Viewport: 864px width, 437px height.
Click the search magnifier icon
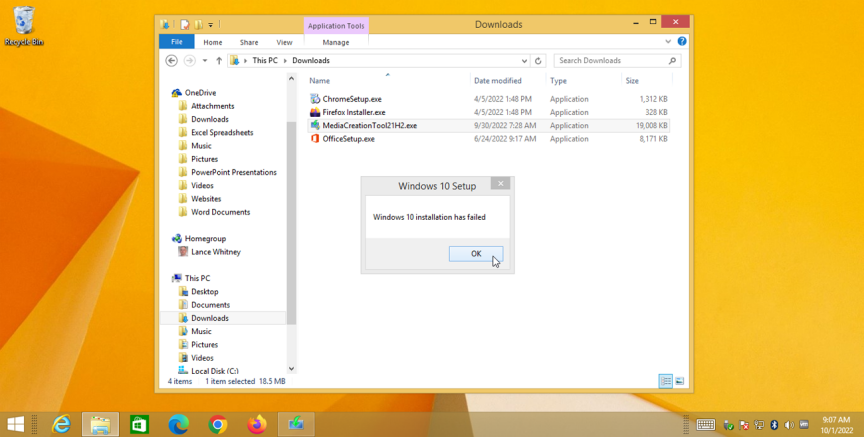pyautogui.click(x=672, y=61)
